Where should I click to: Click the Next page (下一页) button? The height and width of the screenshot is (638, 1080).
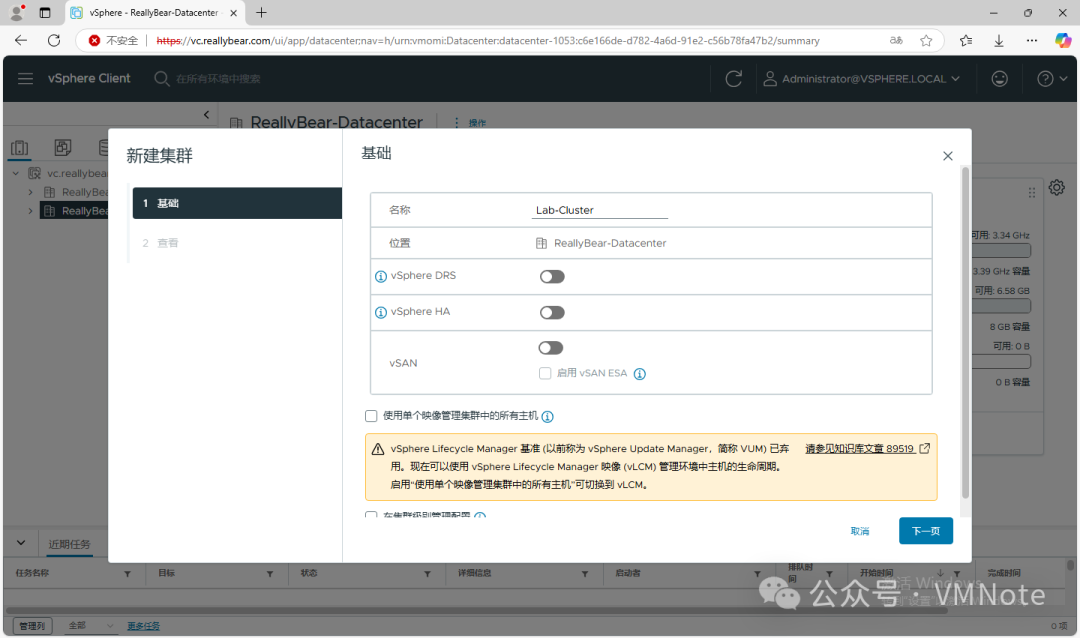click(926, 531)
